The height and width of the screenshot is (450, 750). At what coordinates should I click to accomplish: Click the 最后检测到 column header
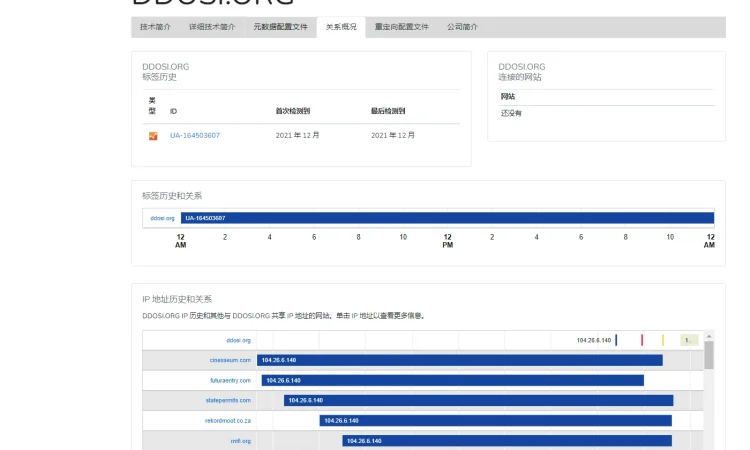tap(387, 111)
